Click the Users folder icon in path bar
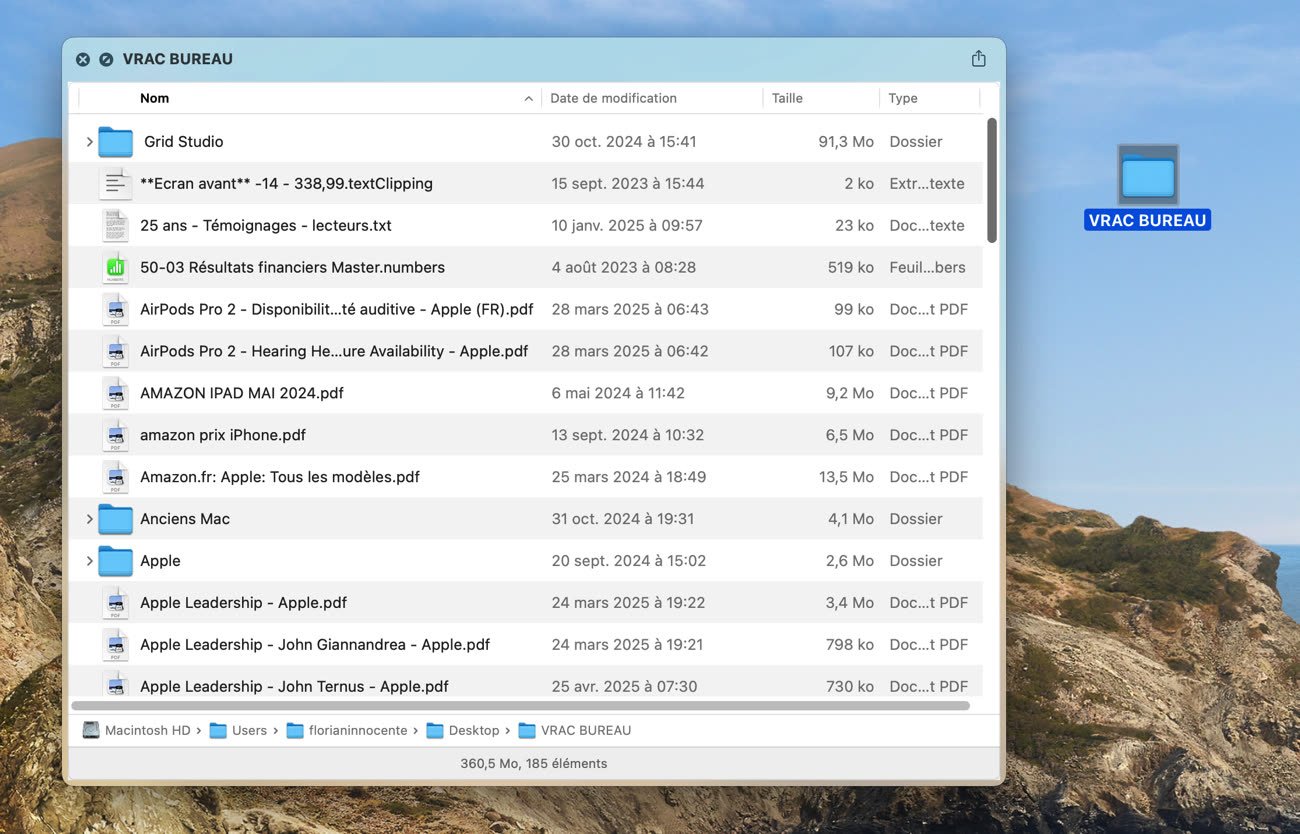Viewport: 1300px width, 834px height. click(x=218, y=731)
